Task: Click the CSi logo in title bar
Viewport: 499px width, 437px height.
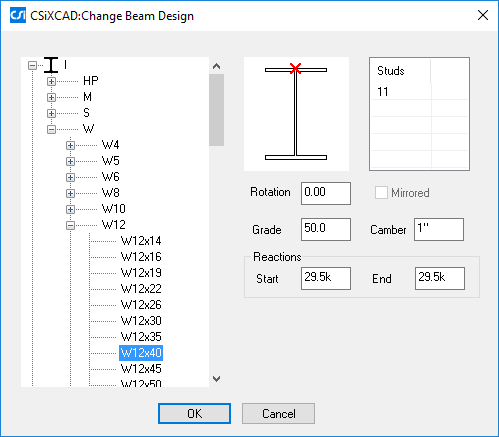Action: 18,15
